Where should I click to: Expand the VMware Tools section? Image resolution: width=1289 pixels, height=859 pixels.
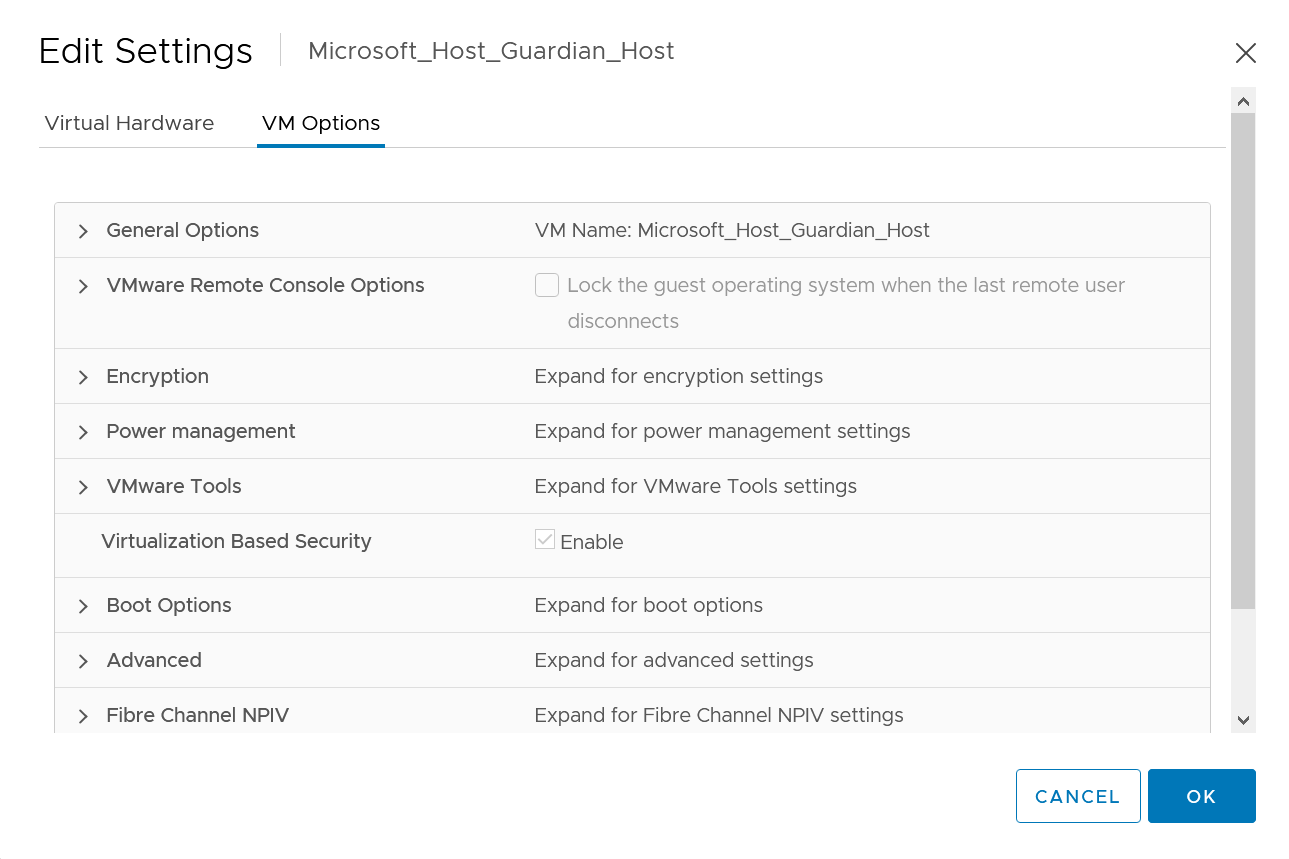[83, 487]
